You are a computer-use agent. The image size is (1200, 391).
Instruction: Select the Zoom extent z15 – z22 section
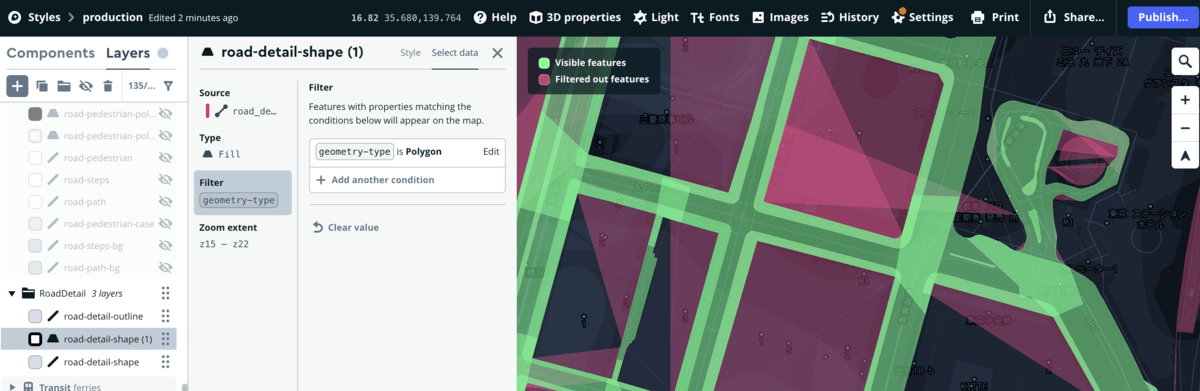click(243, 236)
